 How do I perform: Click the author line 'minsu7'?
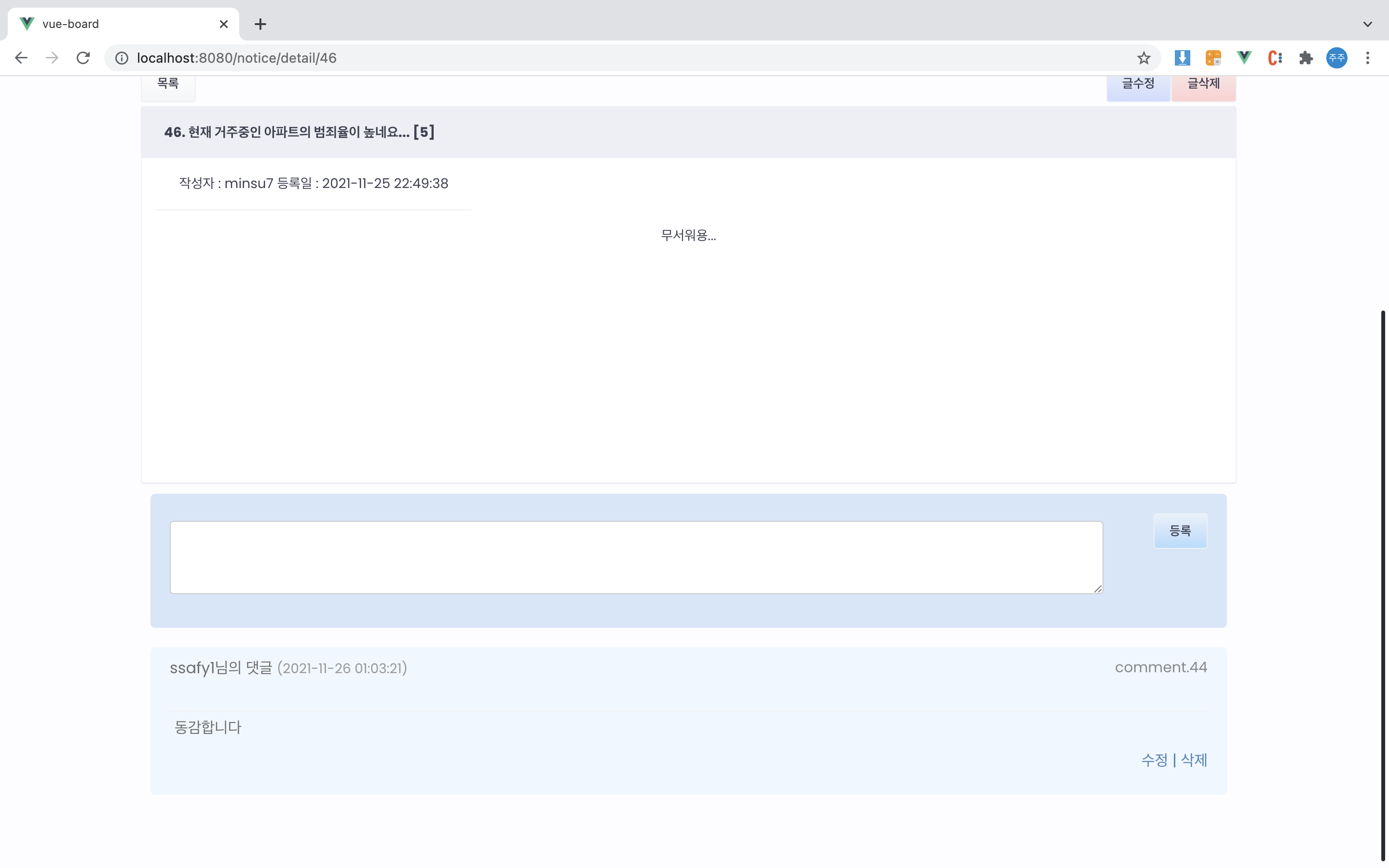click(x=248, y=183)
